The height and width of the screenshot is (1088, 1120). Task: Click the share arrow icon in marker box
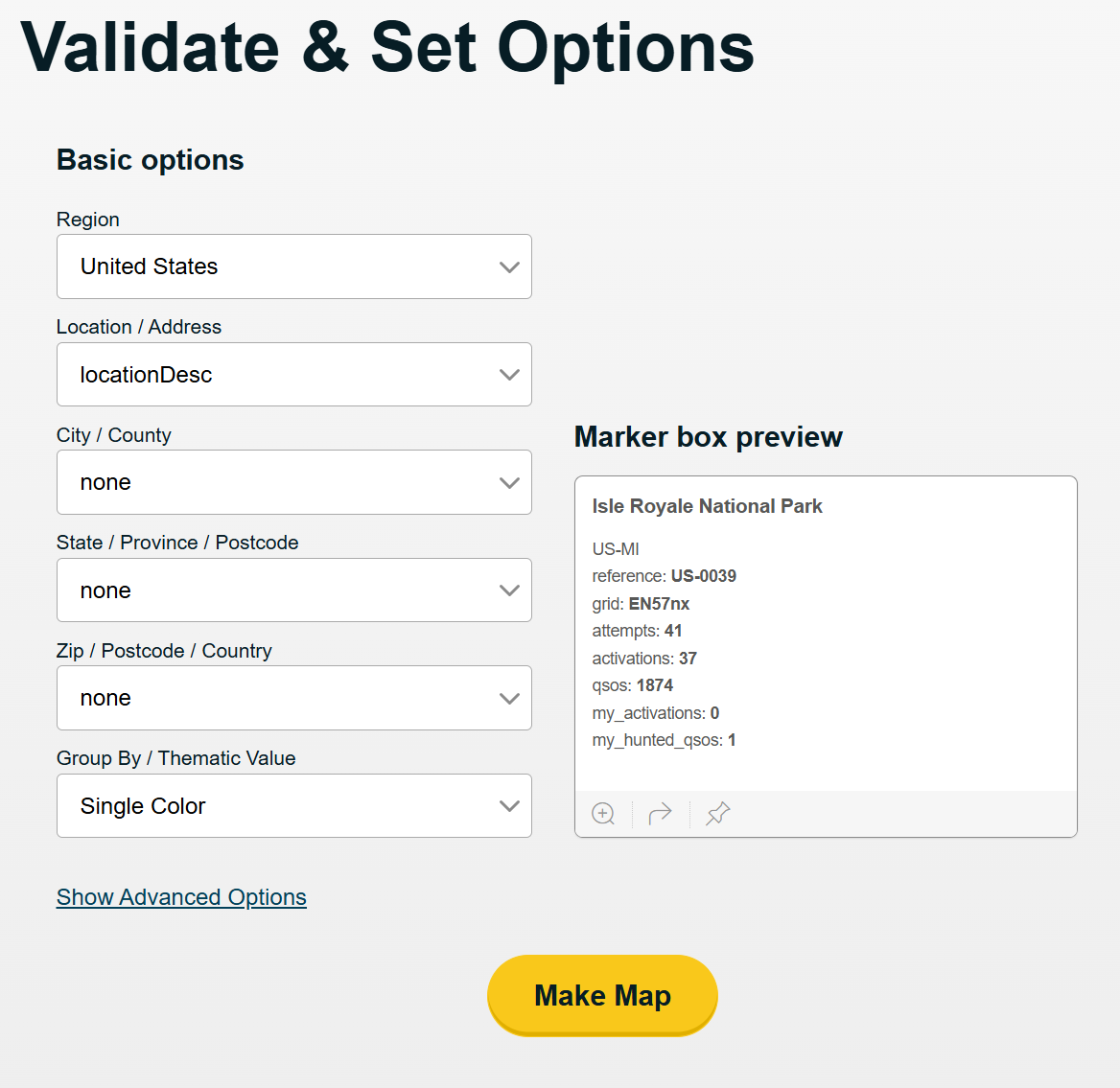point(661,814)
